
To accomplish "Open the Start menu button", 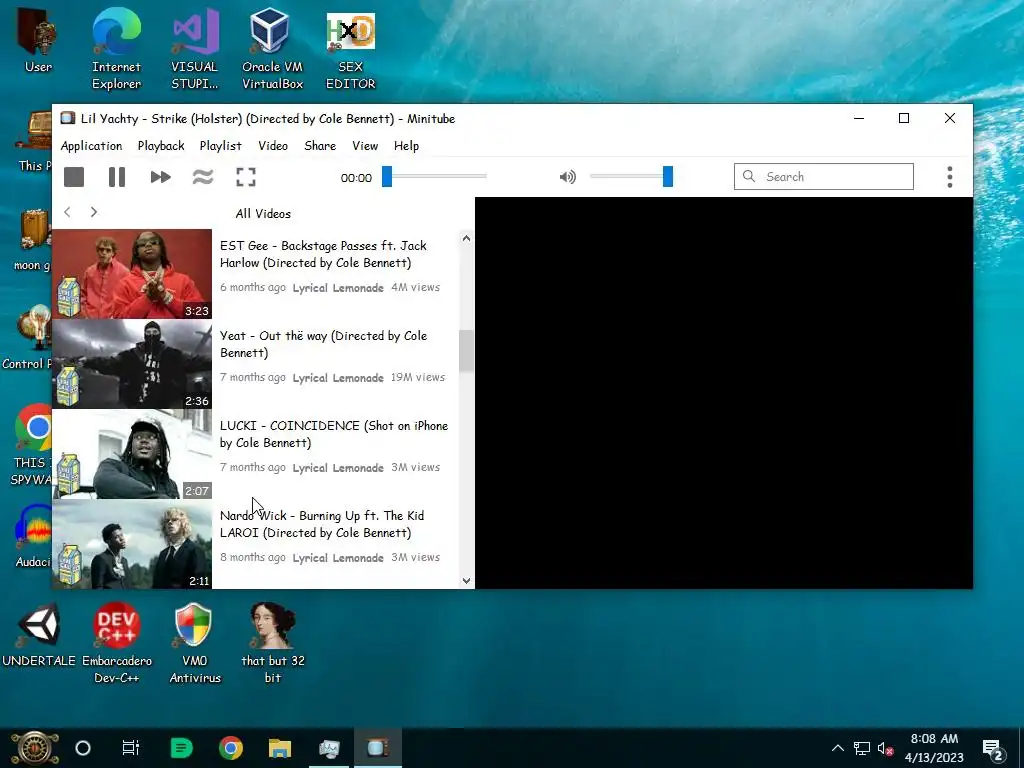I will click(x=34, y=748).
